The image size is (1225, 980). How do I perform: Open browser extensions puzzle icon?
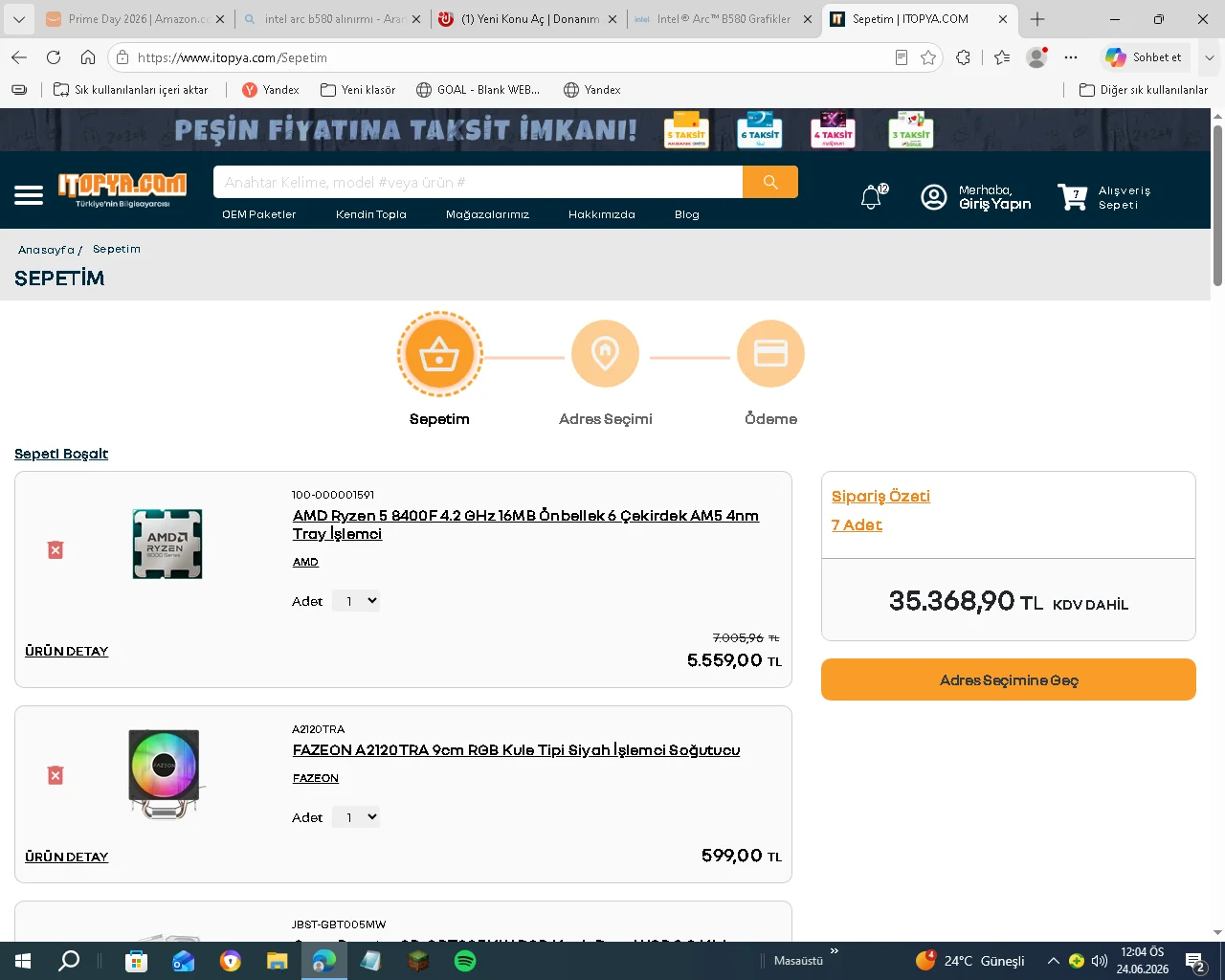point(964,57)
